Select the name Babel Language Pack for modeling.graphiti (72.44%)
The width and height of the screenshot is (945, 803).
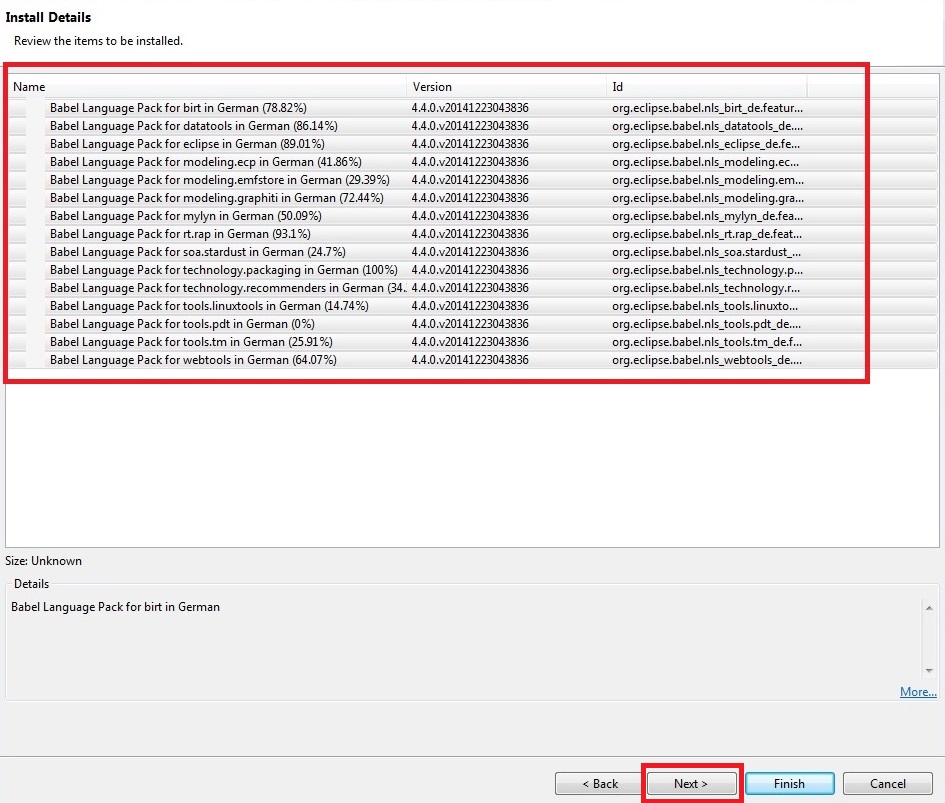pos(216,198)
